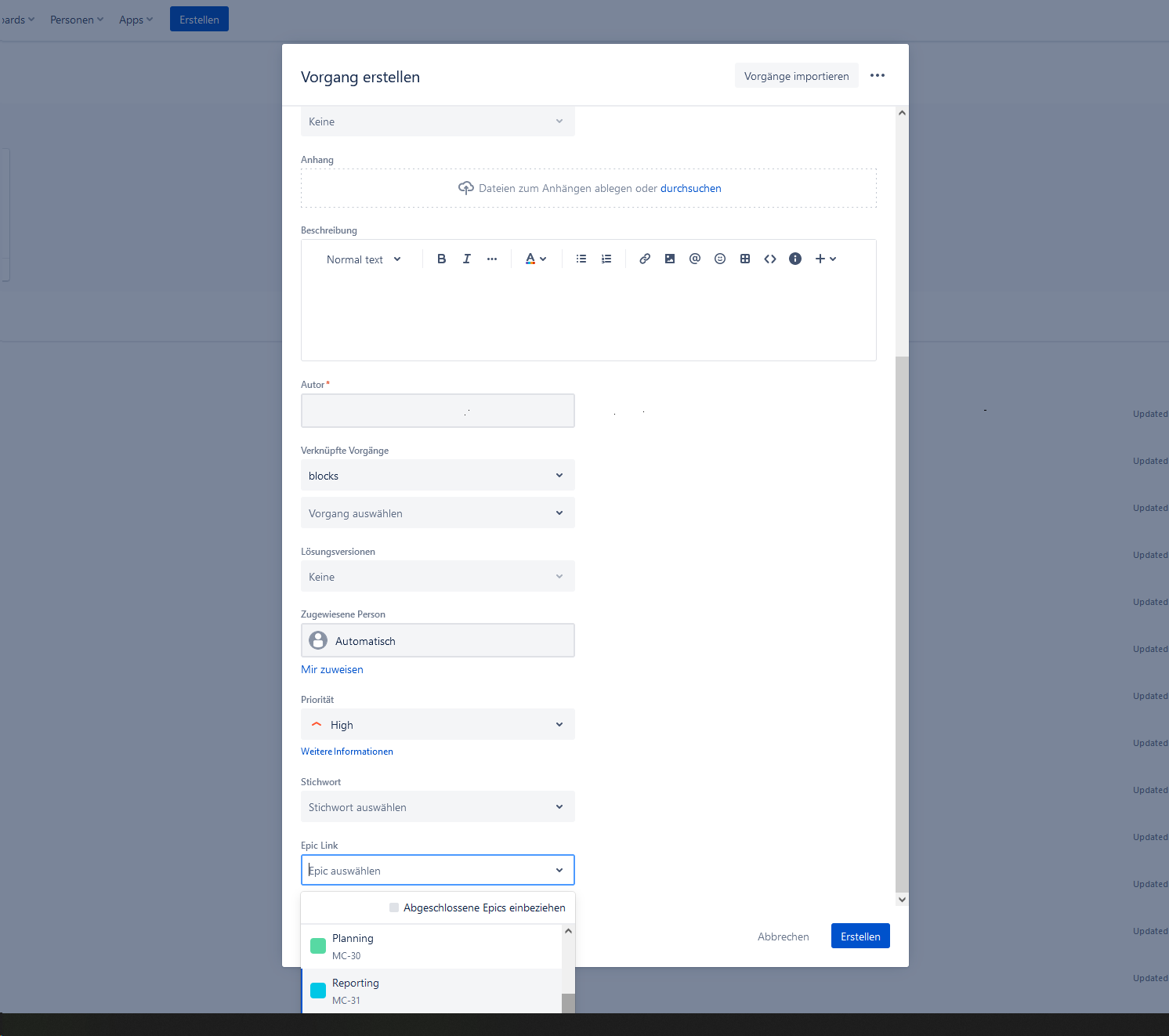Apply italic formatting in the description editor
The width and height of the screenshot is (1169, 1036).
(467, 259)
